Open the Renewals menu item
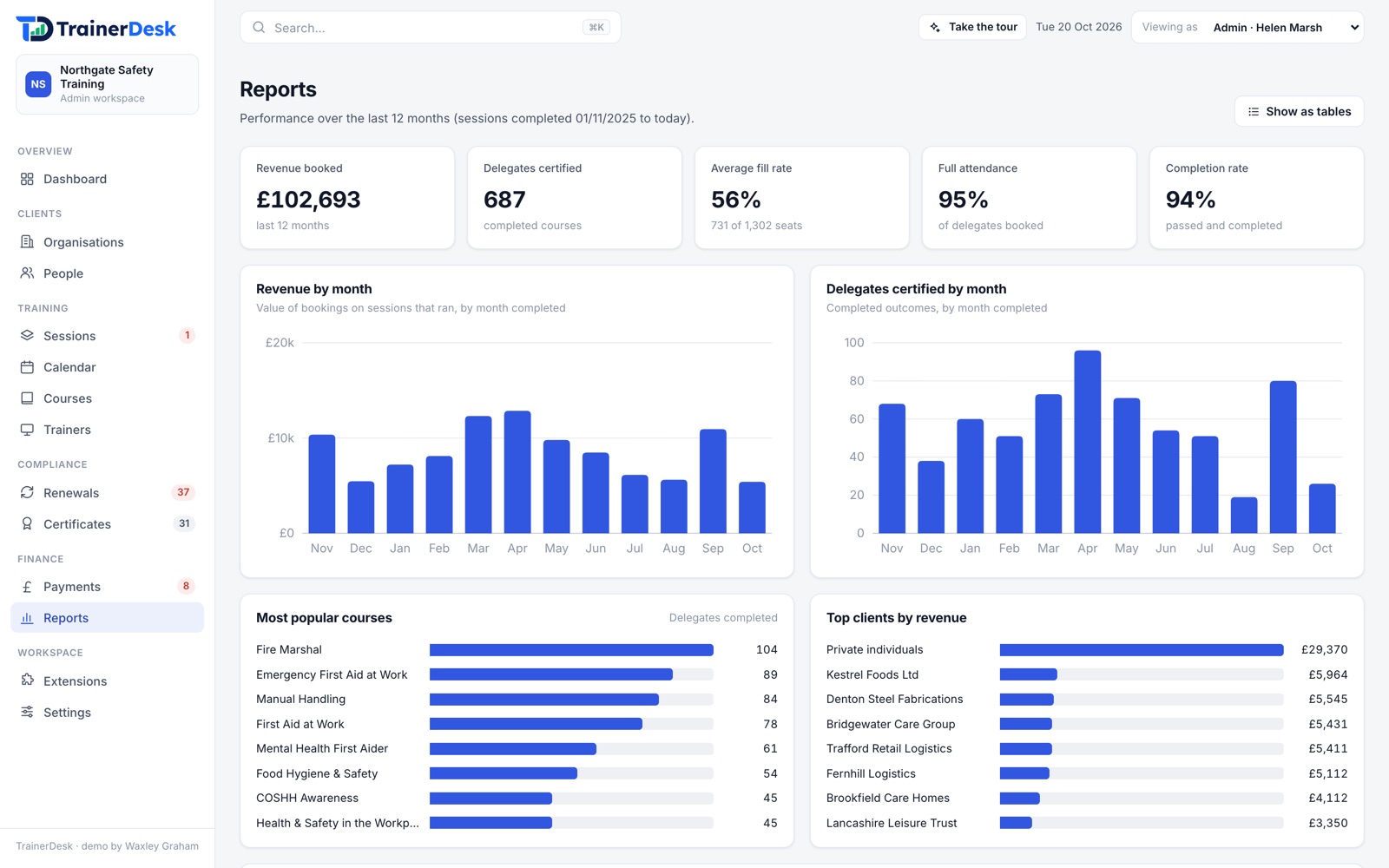Screen dimensions: 1389x868 coord(107,493)
